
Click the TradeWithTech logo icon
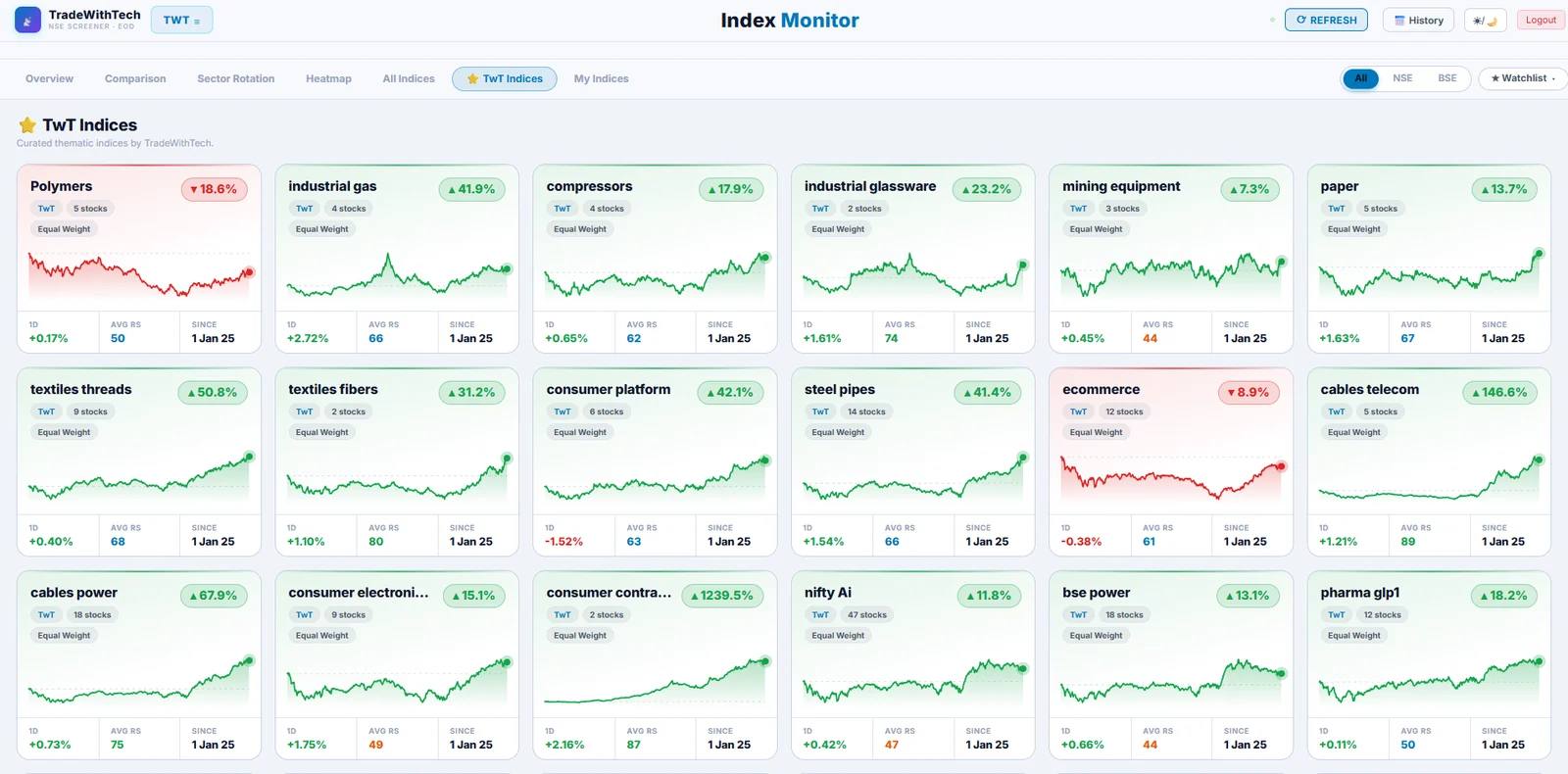tap(27, 20)
